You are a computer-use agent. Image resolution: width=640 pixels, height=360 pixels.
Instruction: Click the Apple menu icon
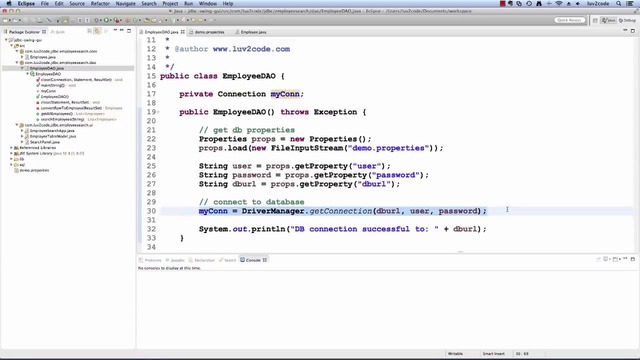pyautogui.click(x=8, y=3)
